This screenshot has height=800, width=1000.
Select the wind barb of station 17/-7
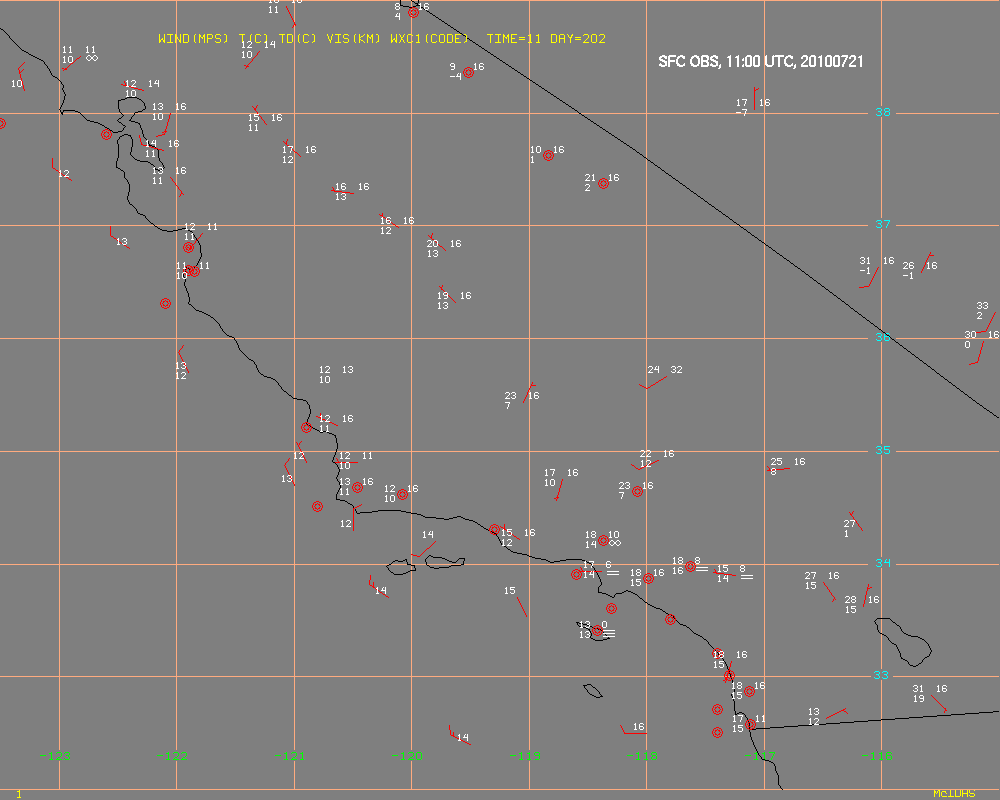pos(756,99)
